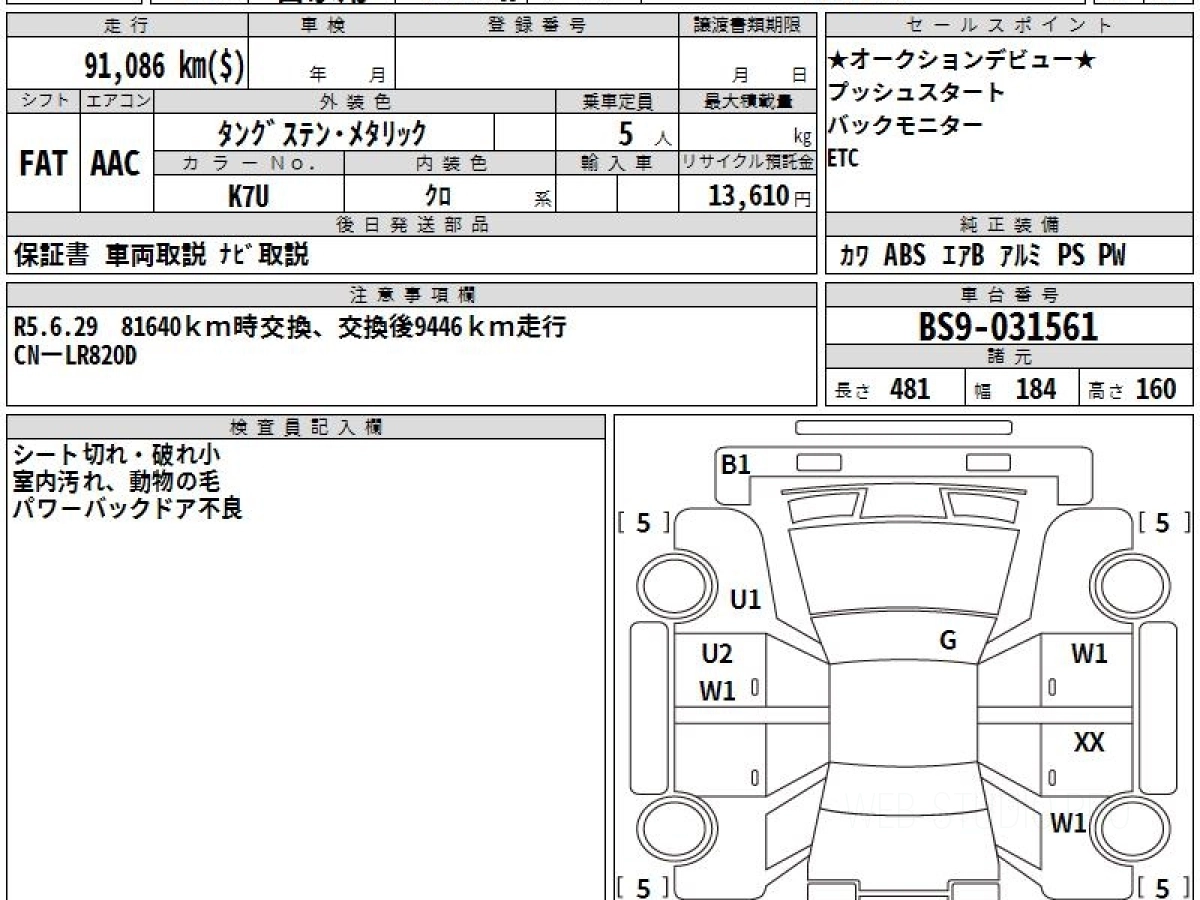Click the 室内汚れ、動物の毛 inspector note
Screen dimensions: 1200x900
(115, 482)
